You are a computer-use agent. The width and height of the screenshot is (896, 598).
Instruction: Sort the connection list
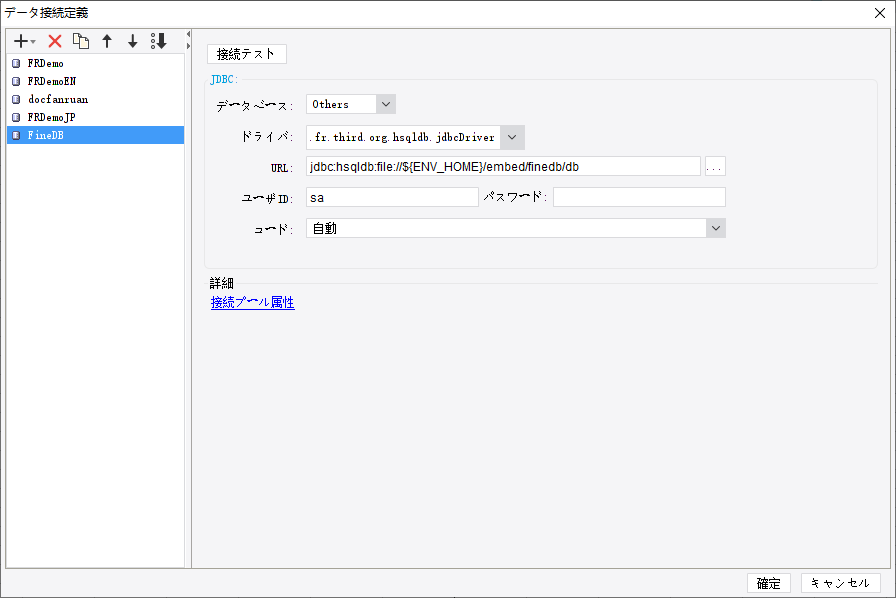[157, 41]
